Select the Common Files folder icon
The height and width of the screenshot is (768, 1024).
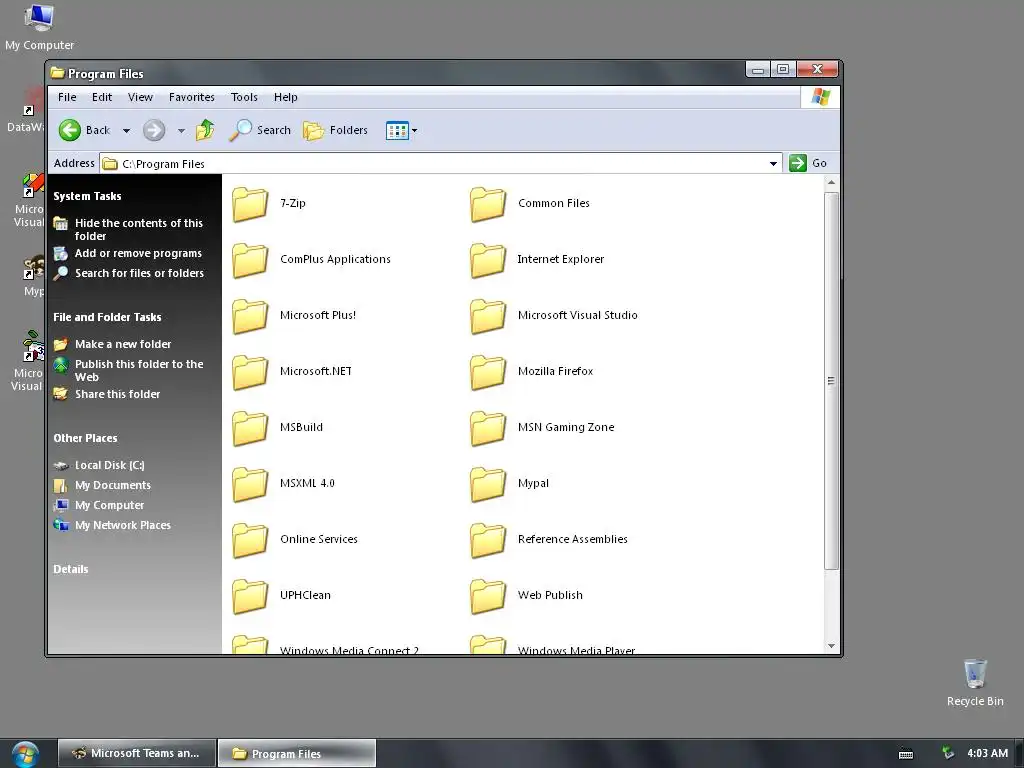coord(488,203)
